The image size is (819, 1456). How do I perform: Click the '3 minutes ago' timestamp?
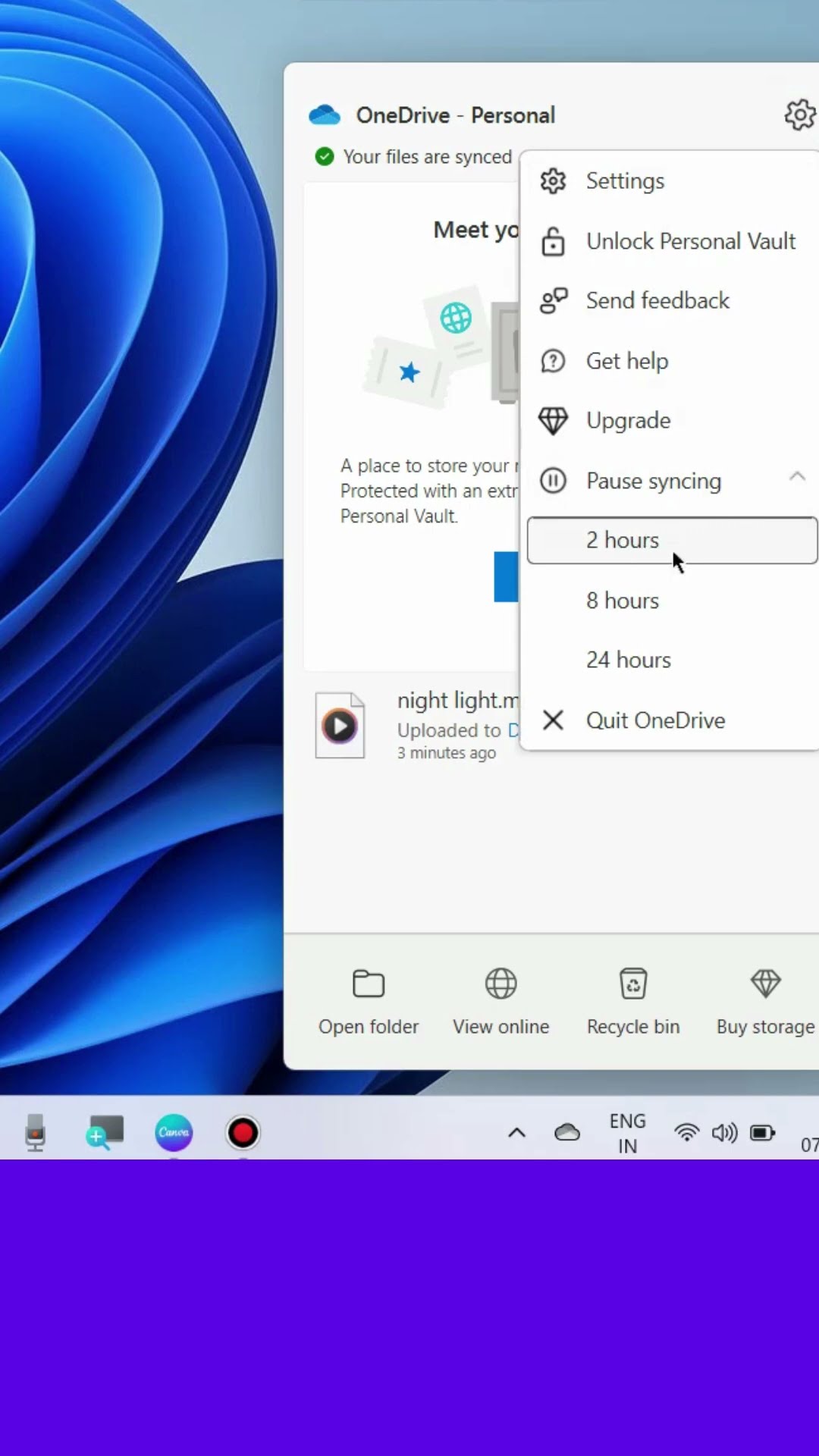pyautogui.click(x=447, y=753)
